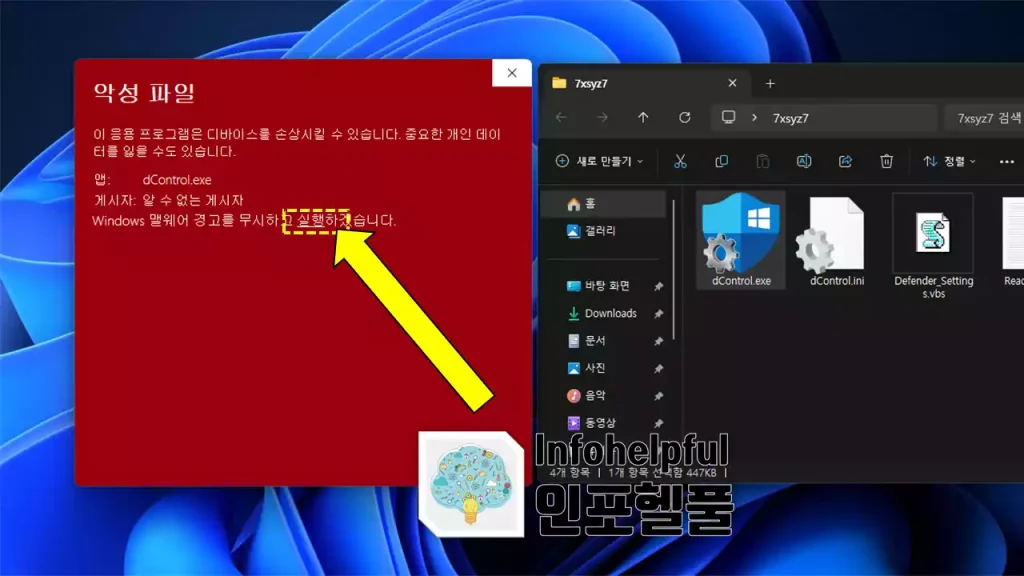Close the red 악성 파일 warning dialog
Viewport: 1024px width, 576px height.
point(512,73)
